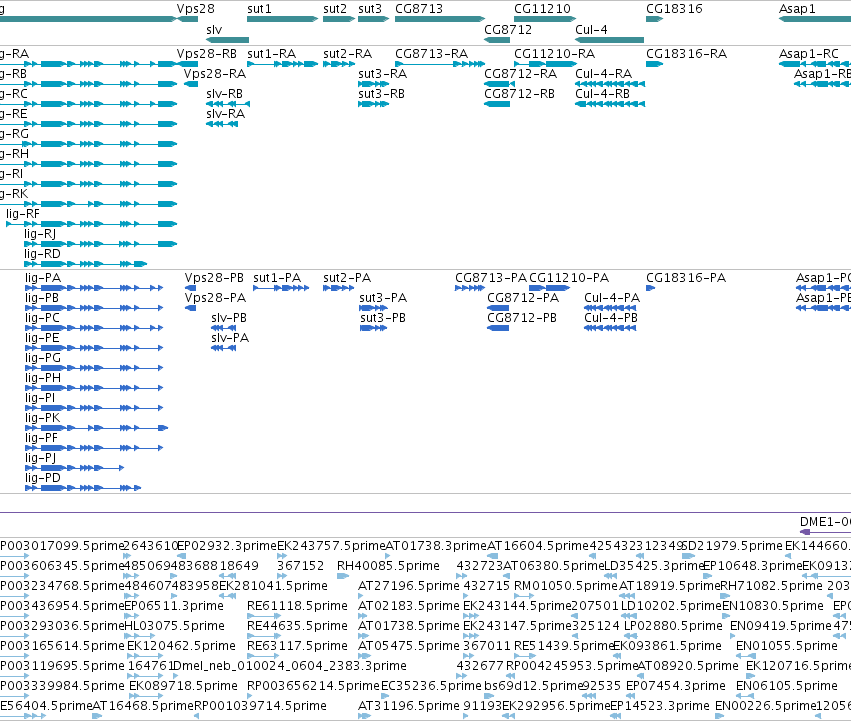
Task: Click the Cul-4-RA transcript
Action: click(x=610, y=84)
